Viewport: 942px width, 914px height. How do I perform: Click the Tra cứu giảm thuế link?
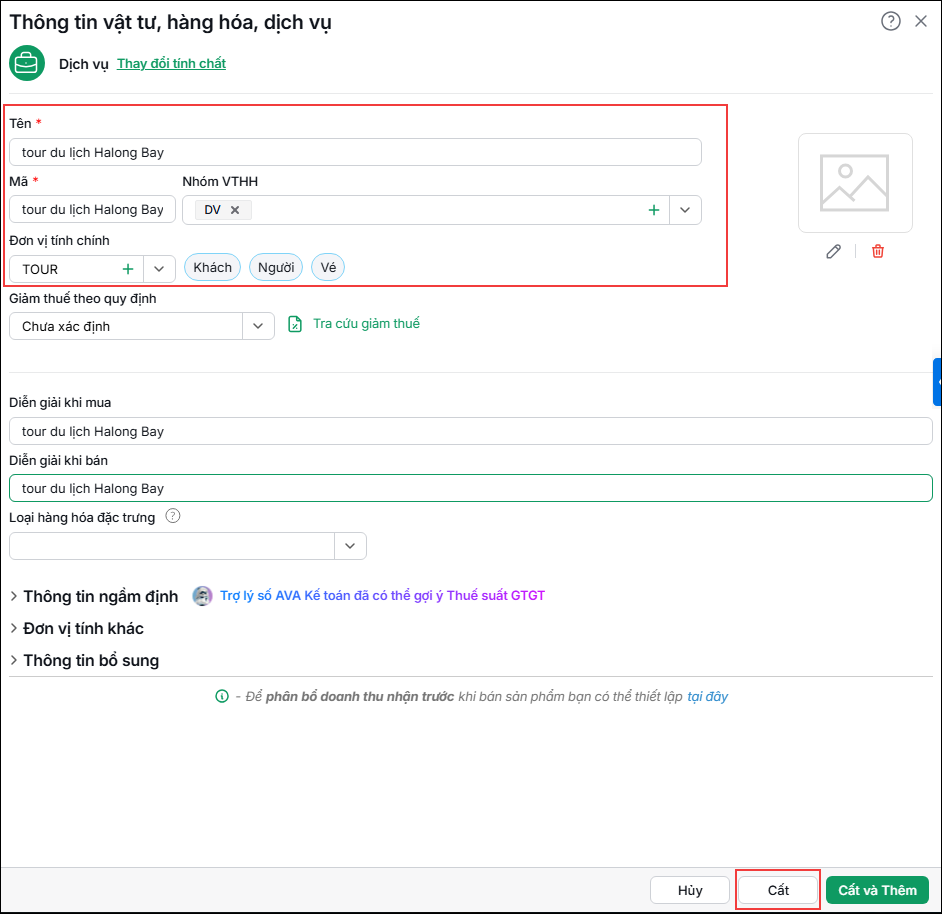[x=366, y=323]
